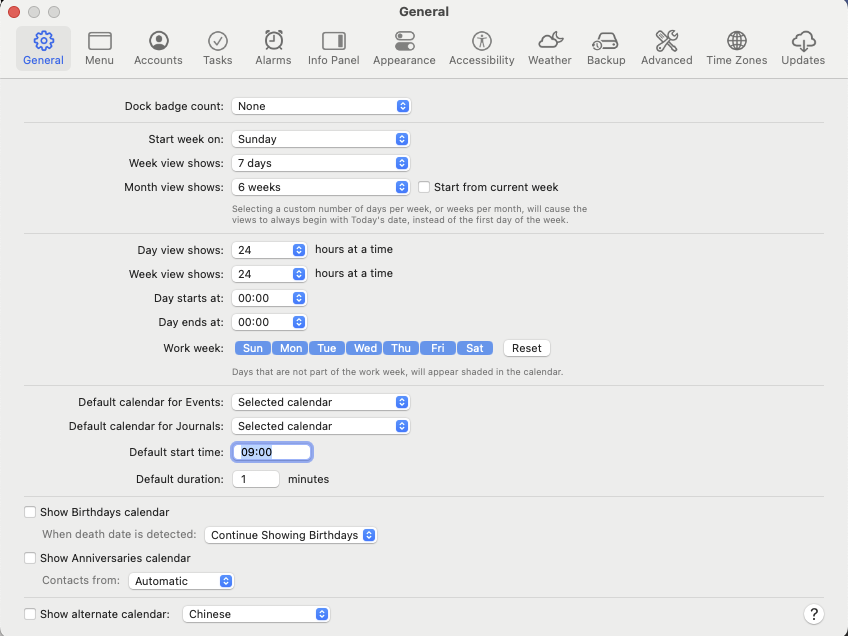Open the Dock badge count dropdown
Viewport: 848px width, 636px height.
click(x=320, y=106)
